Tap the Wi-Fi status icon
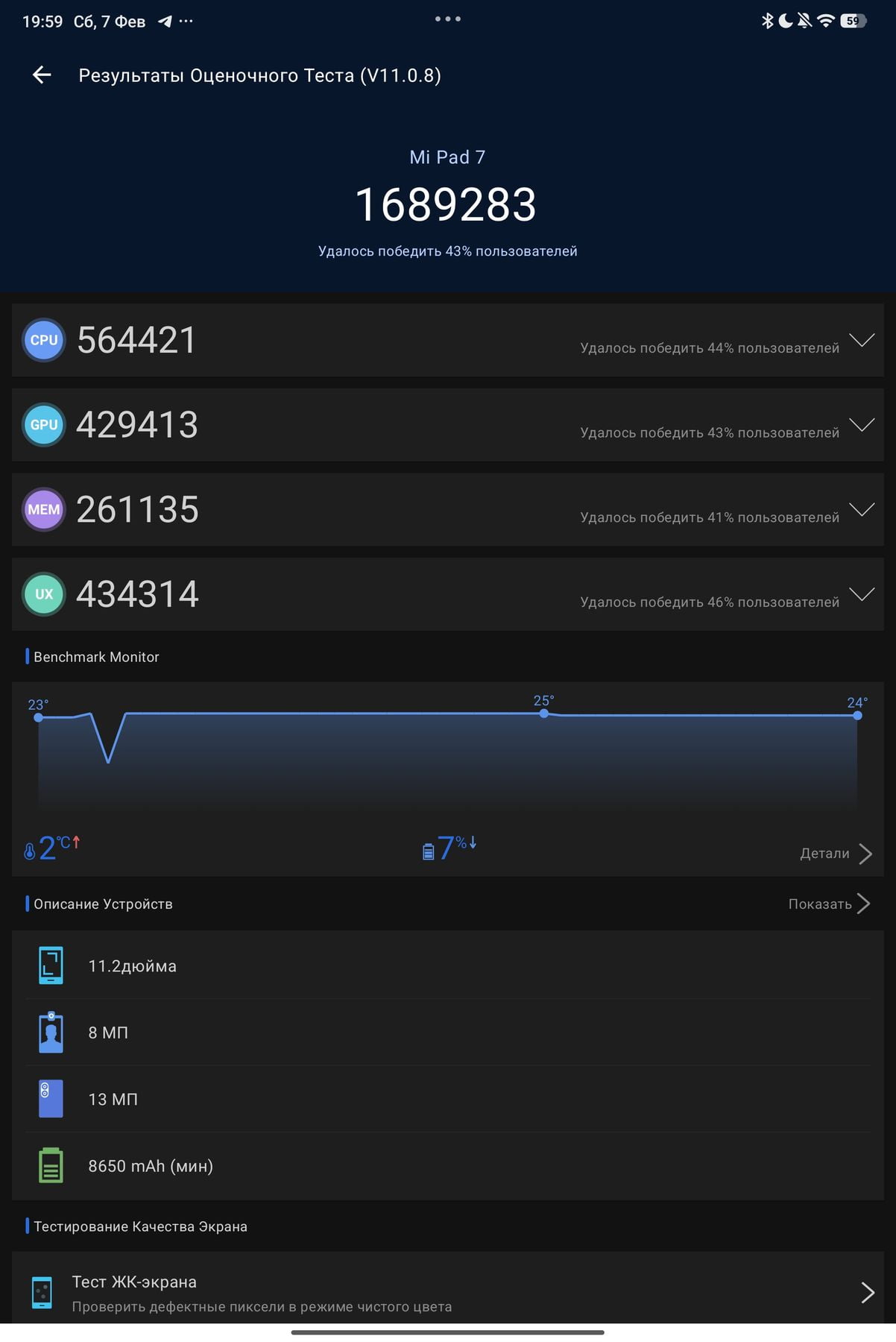The width and height of the screenshot is (896, 1342). 825,21
